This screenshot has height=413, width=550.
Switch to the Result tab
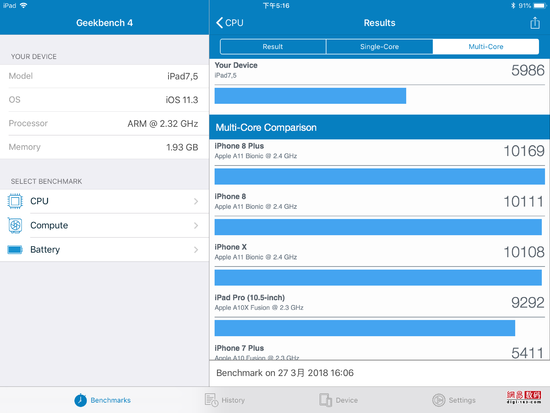(273, 47)
